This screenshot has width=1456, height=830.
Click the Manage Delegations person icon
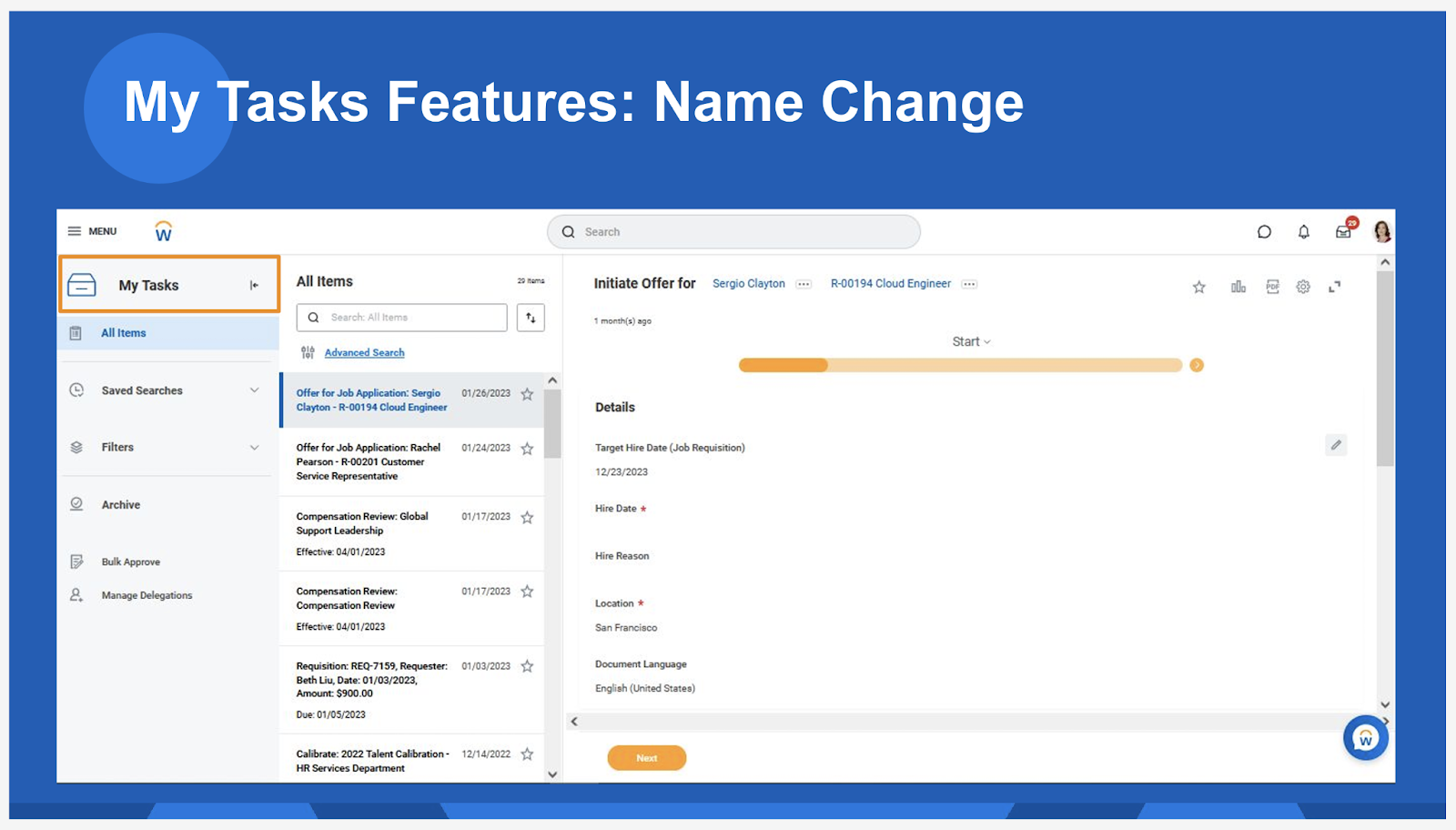click(76, 595)
